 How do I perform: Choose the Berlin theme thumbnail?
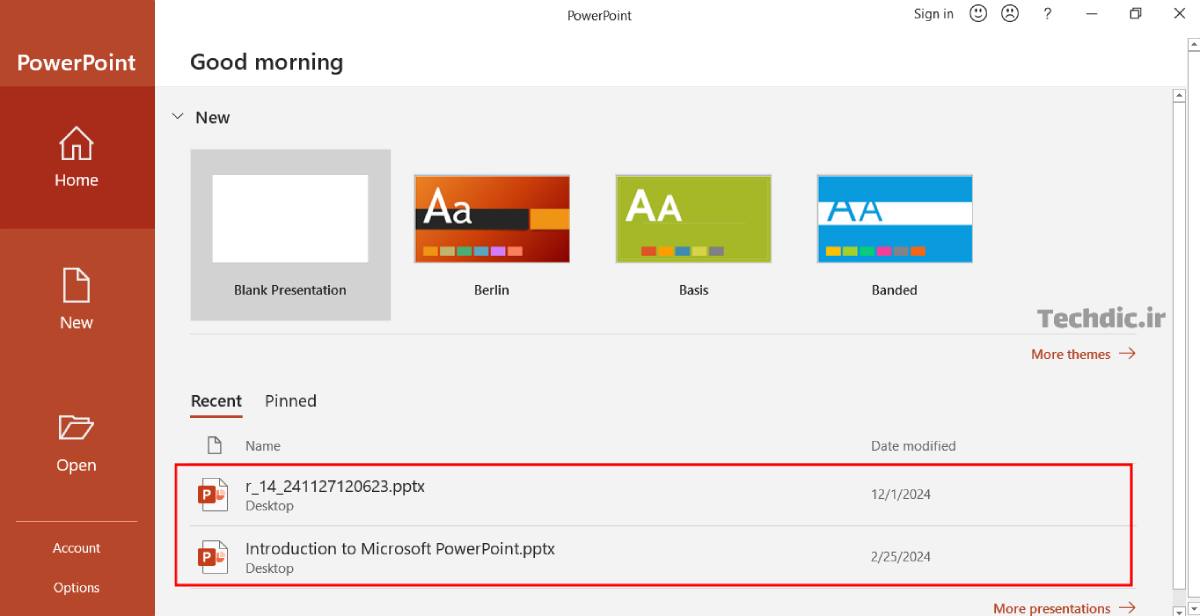492,219
